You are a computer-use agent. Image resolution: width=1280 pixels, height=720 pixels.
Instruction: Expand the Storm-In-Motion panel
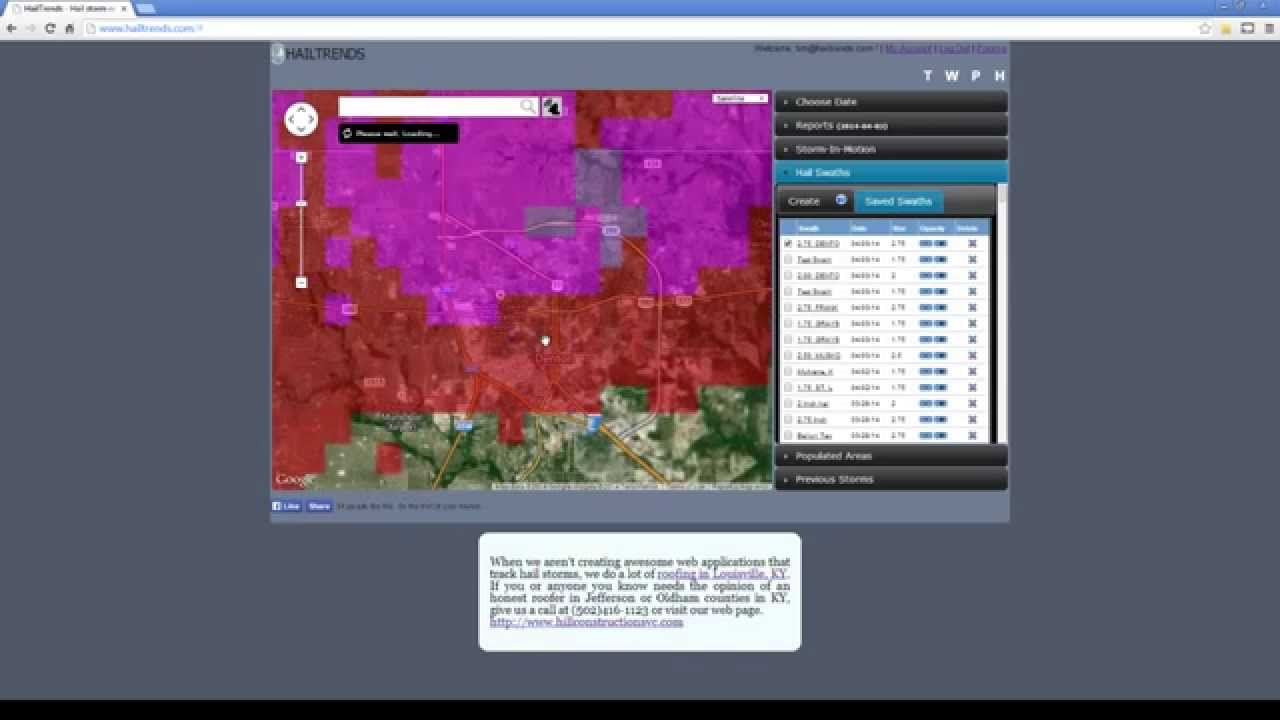pos(891,149)
